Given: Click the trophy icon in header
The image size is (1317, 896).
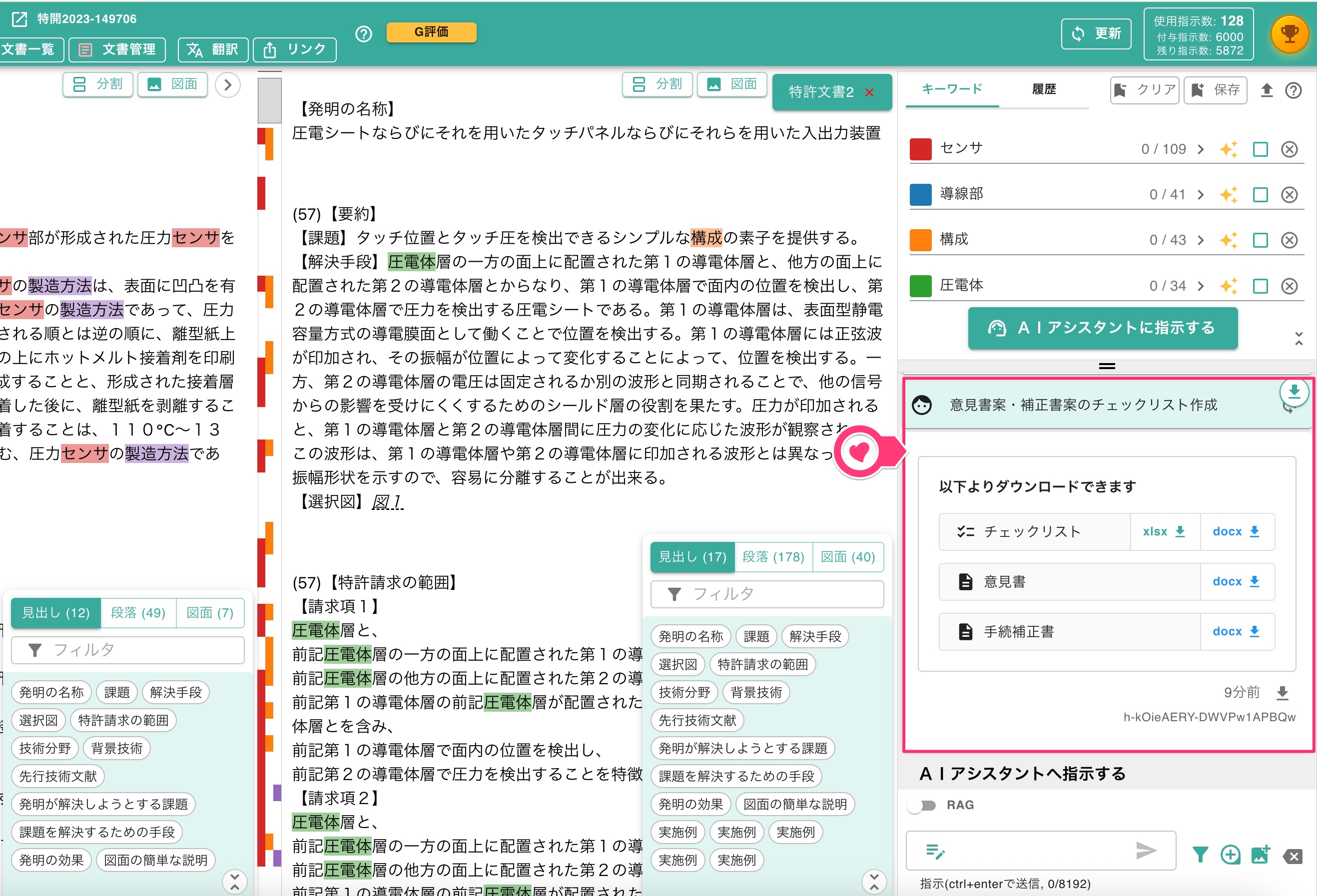Looking at the screenshot, I should pyautogui.click(x=1289, y=34).
